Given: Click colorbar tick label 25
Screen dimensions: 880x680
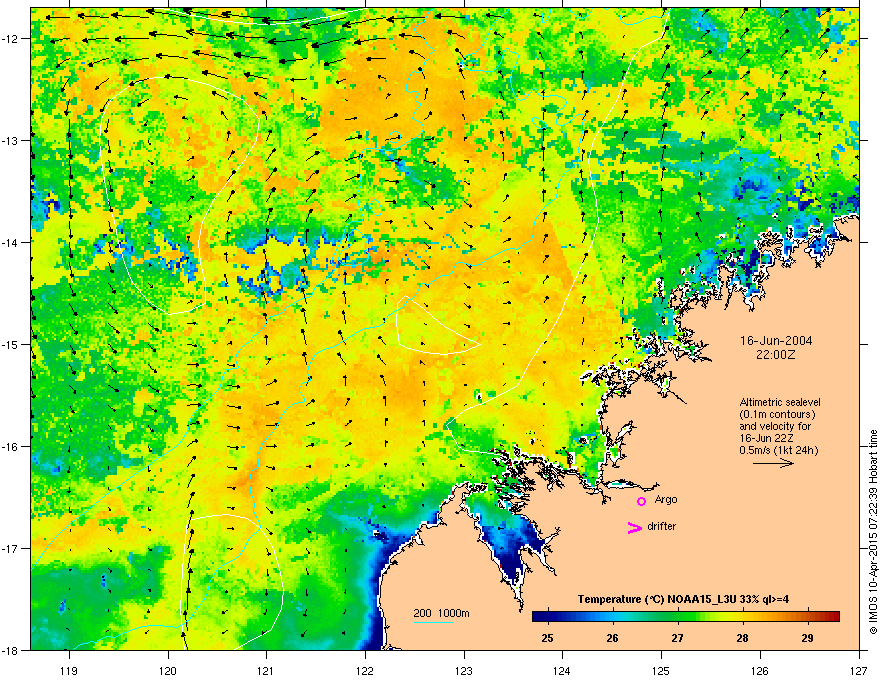Looking at the screenshot, I should pyautogui.click(x=547, y=638).
